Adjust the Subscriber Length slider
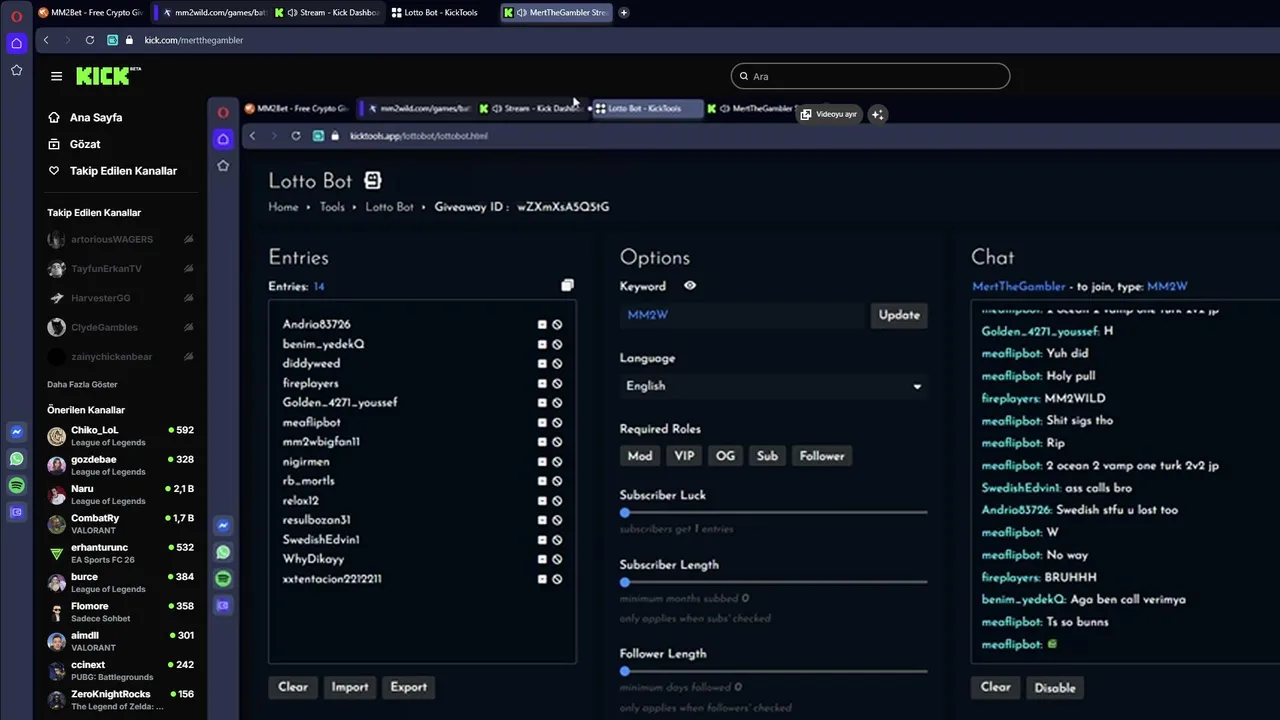The width and height of the screenshot is (1280, 720). [773, 582]
